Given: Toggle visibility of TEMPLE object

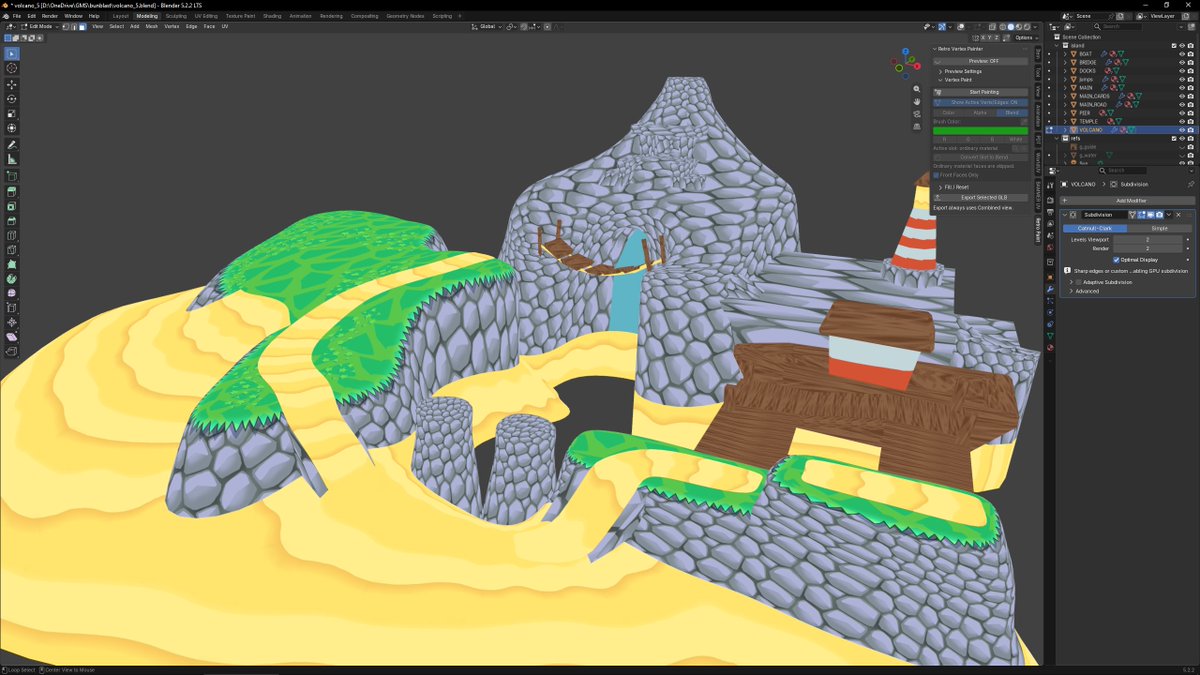Looking at the screenshot, I should click(x=1182, y=121).
